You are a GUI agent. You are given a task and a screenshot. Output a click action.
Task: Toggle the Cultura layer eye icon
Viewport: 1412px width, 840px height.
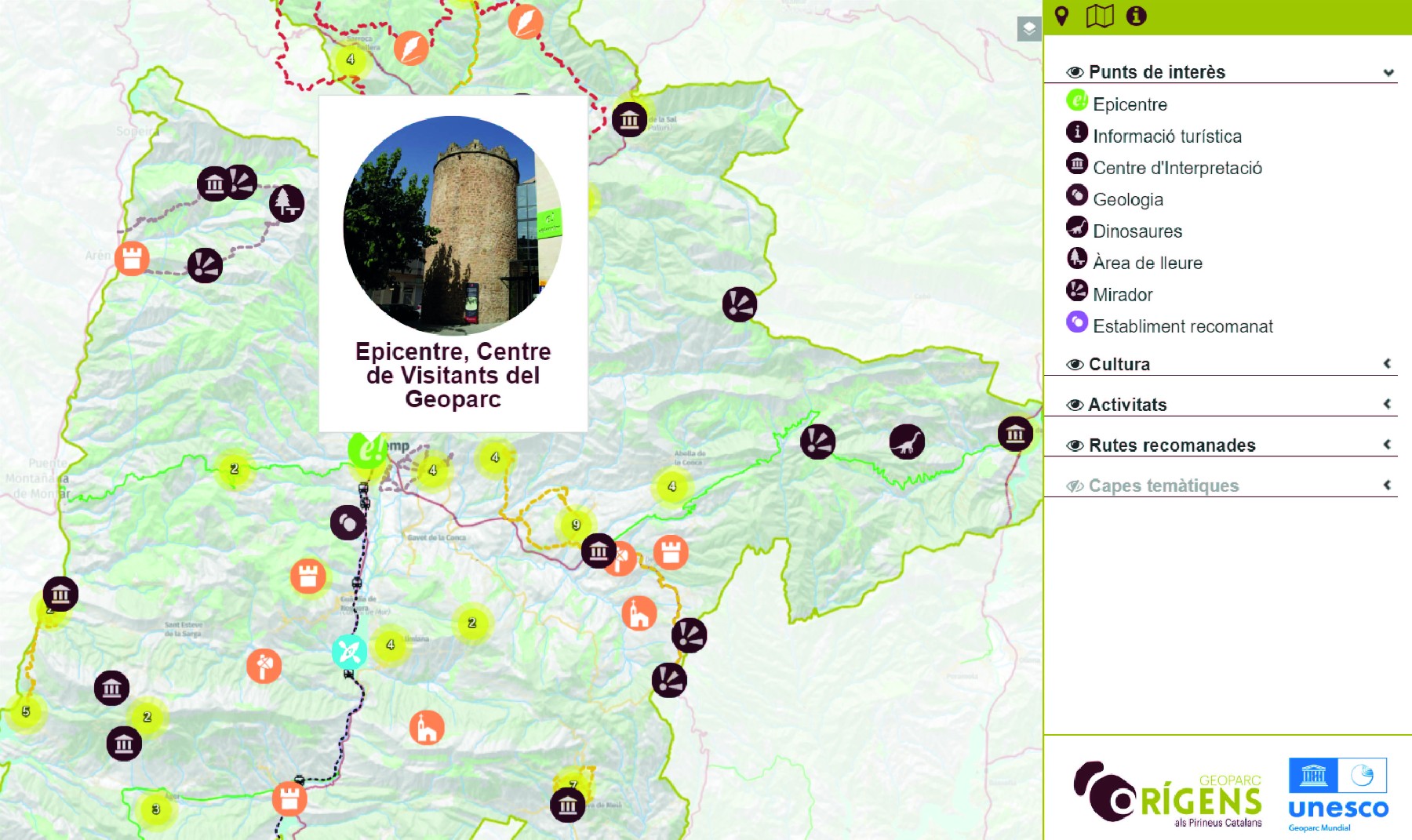pos(1075,365)
